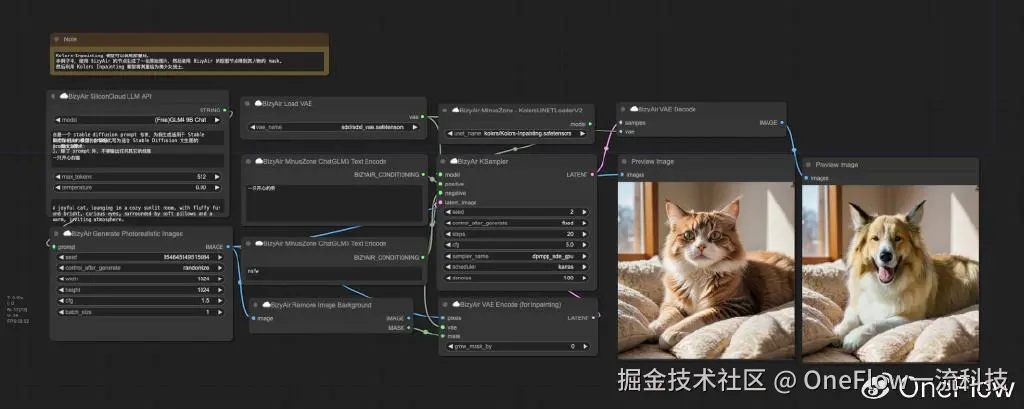Click the mask input port on VAE Encode
Image resolution: width=1024 pixels, height=409 pixels.
441,336
